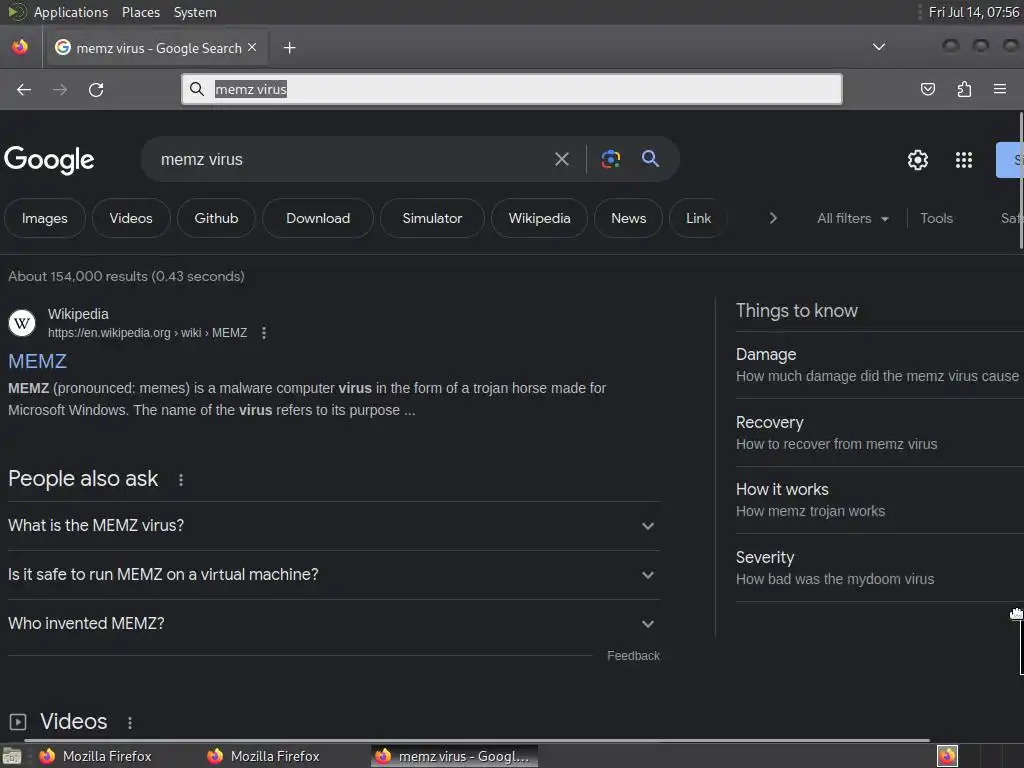The height and width of the screenshot is (768, 1024).
Task: Click the page horizontal scrollbar
Action: pyautogui.click(x=477, y=741)
